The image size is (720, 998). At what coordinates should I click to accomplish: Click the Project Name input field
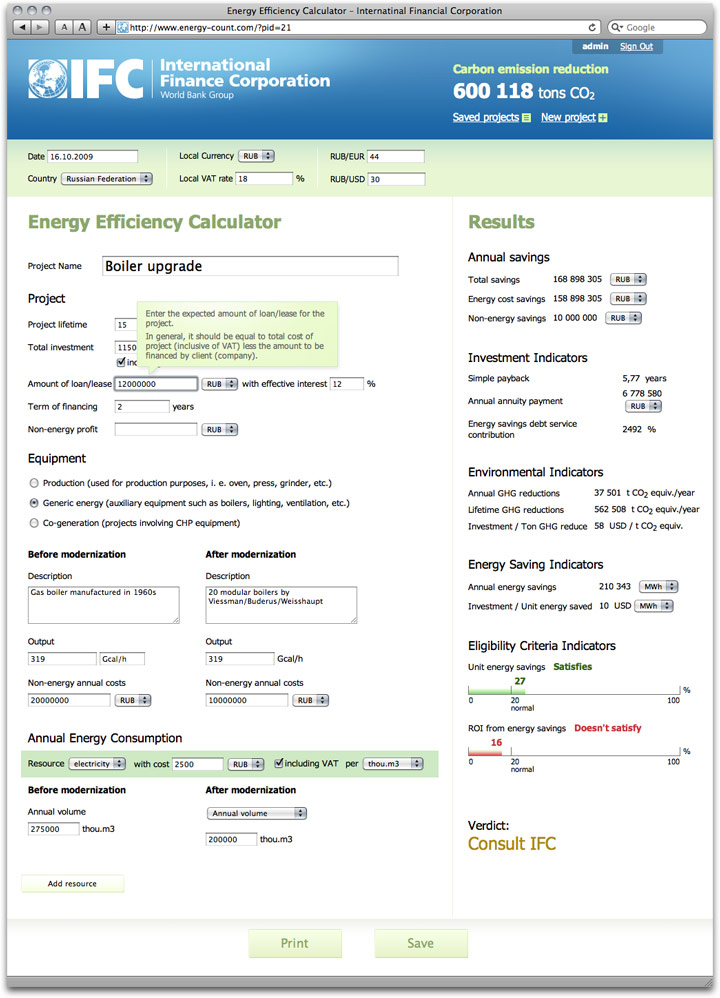pos(251,266)
